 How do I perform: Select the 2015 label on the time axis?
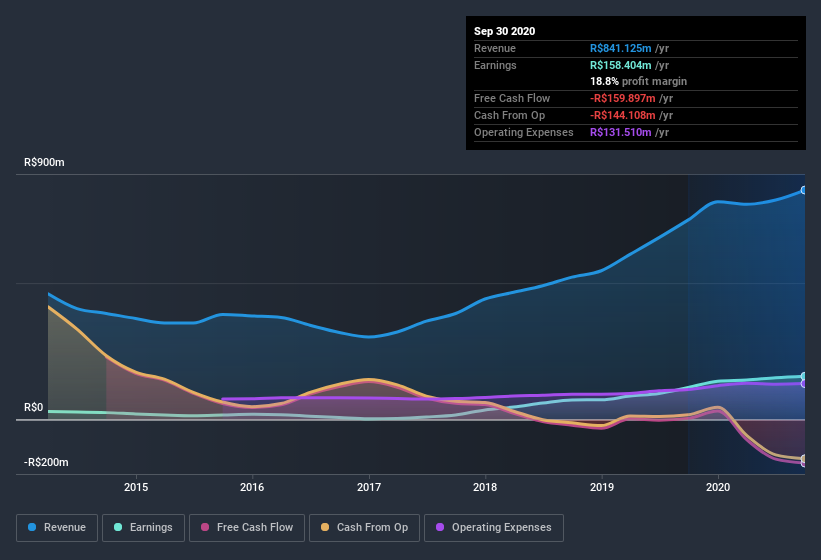136,487
